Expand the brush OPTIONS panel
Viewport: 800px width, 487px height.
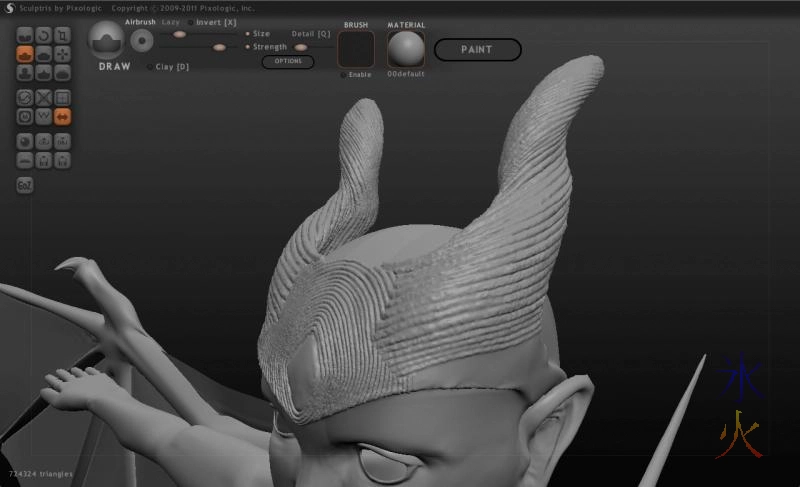pos(288,62)
